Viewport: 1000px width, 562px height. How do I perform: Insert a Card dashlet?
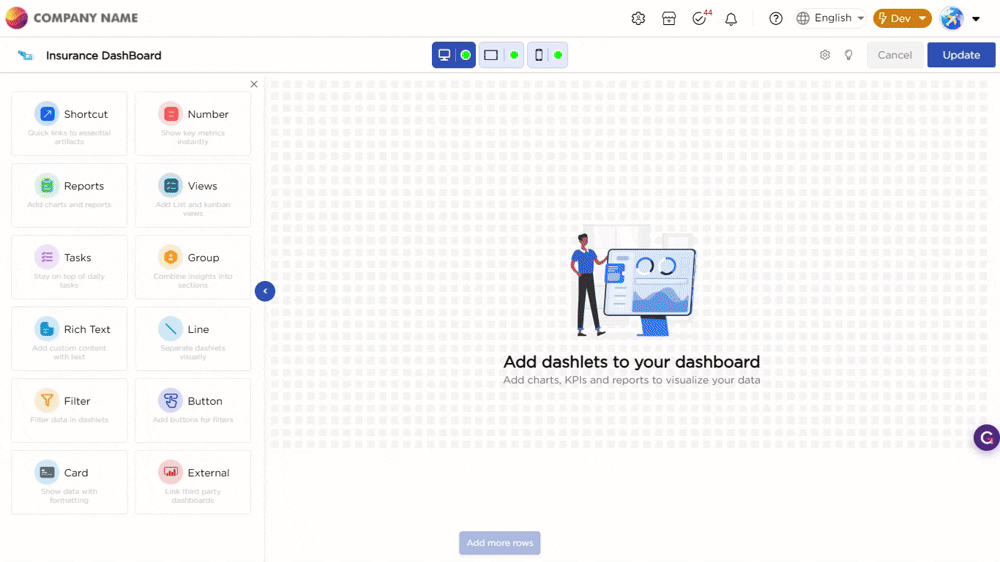point(69,482)
